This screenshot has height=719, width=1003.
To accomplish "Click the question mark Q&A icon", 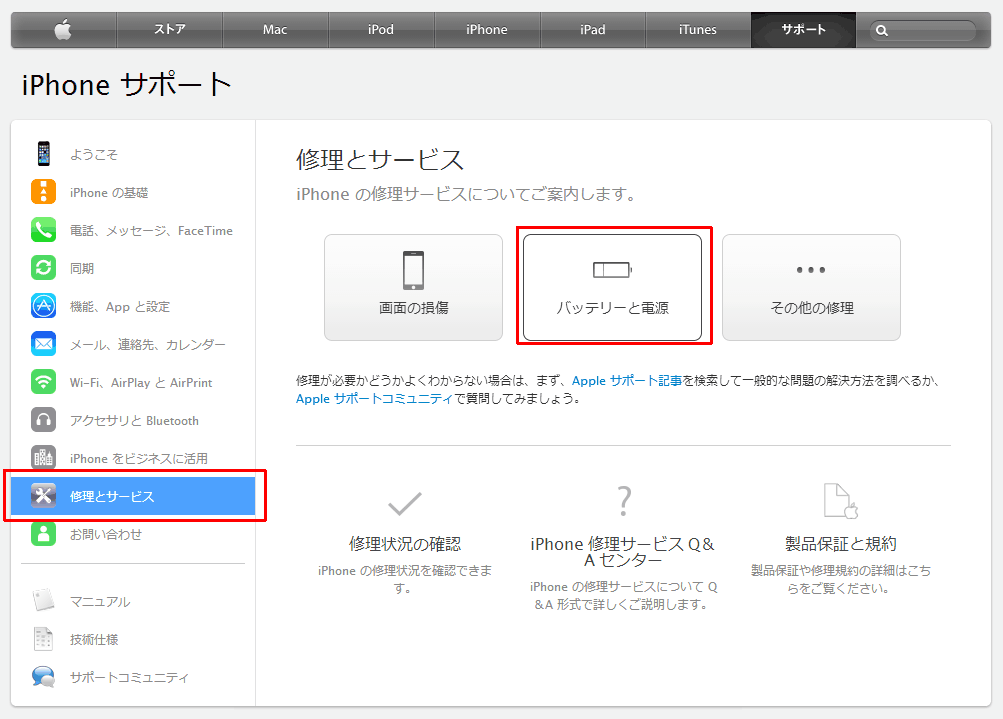I will pos(624,501).
